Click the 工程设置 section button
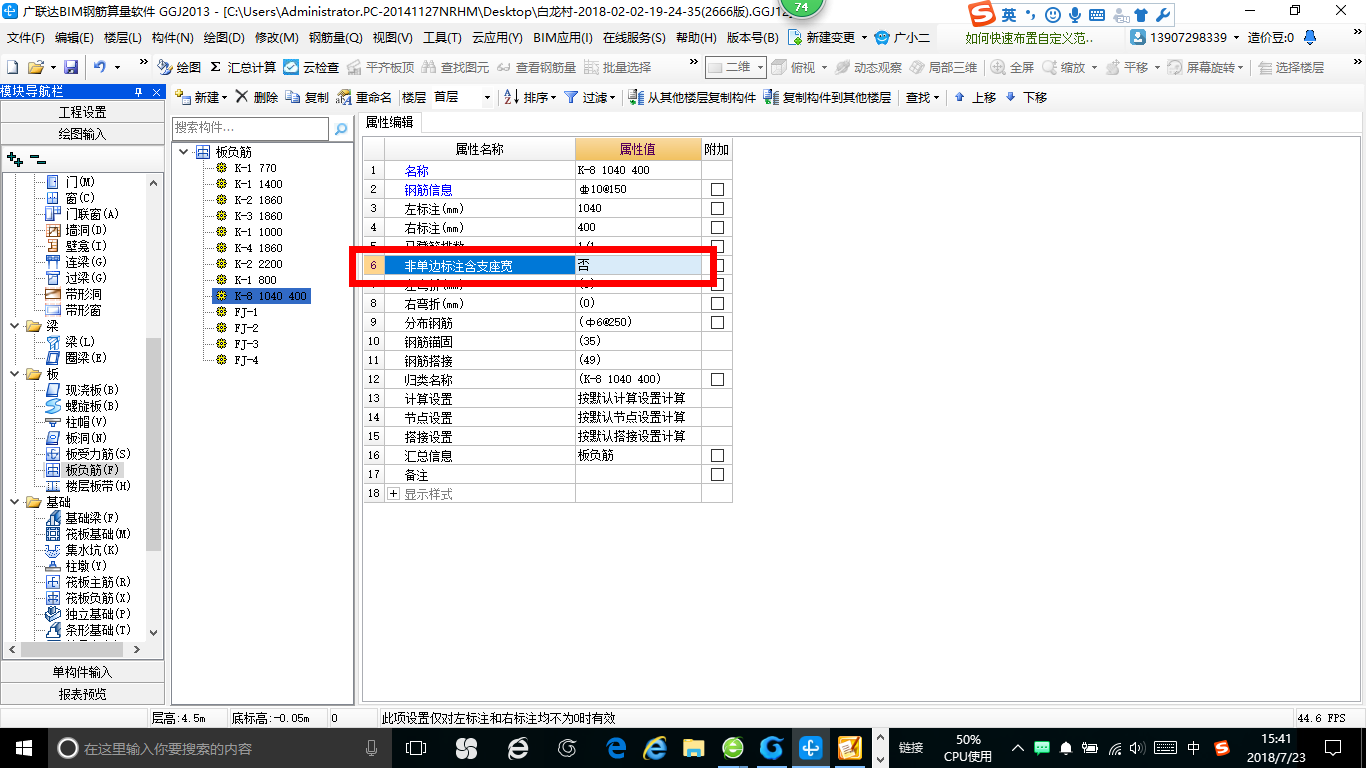This screenshot has height=768, width=1366. [x=82, y=112]
